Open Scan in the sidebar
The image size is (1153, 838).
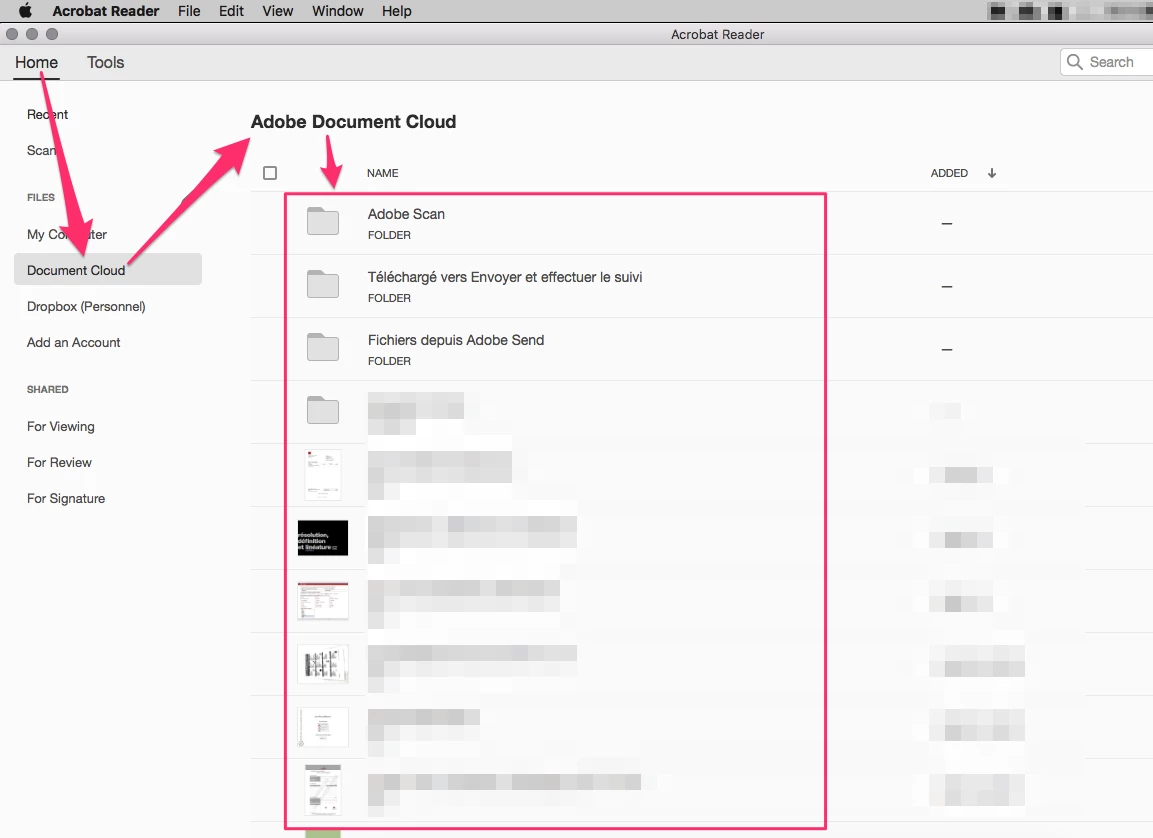[41, 150]
